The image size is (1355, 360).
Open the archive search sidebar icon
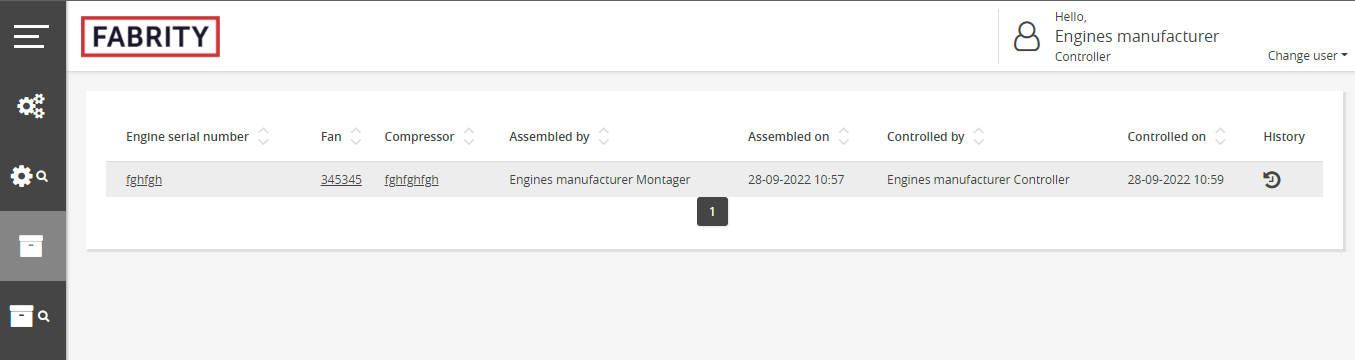point(29,316)
